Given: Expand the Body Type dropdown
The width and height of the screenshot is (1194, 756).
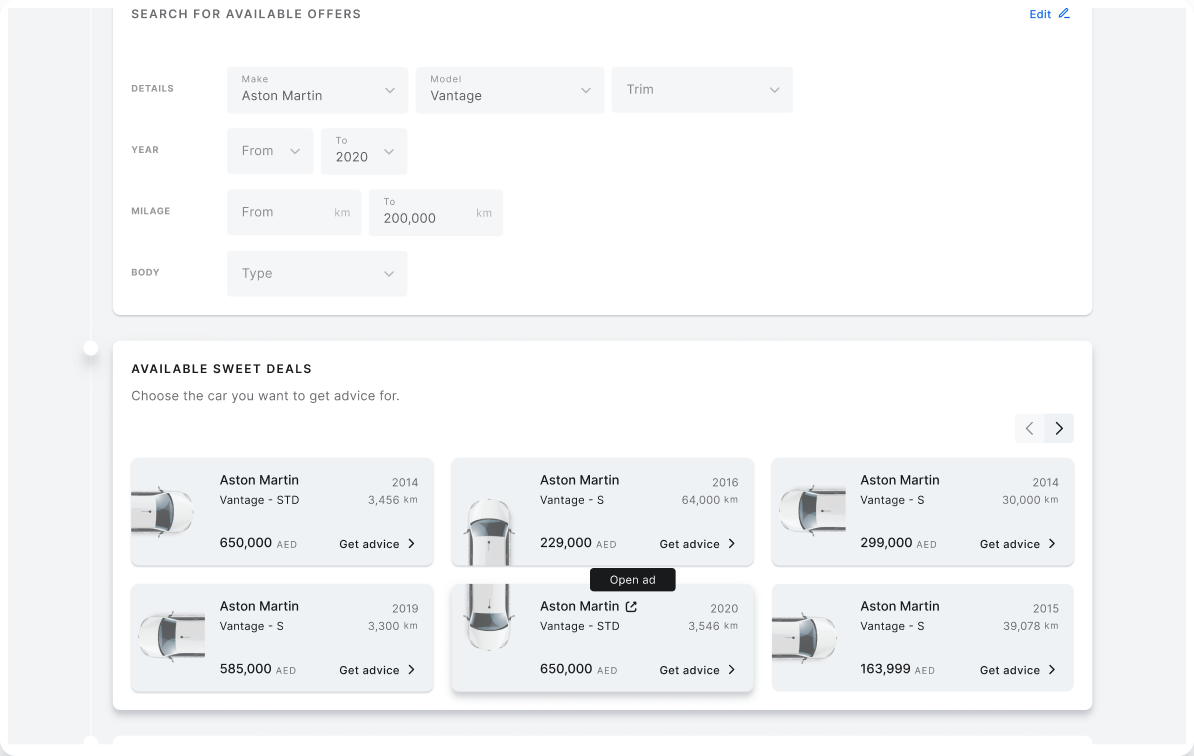Looking at the screenshot, I should coord(317,273).
